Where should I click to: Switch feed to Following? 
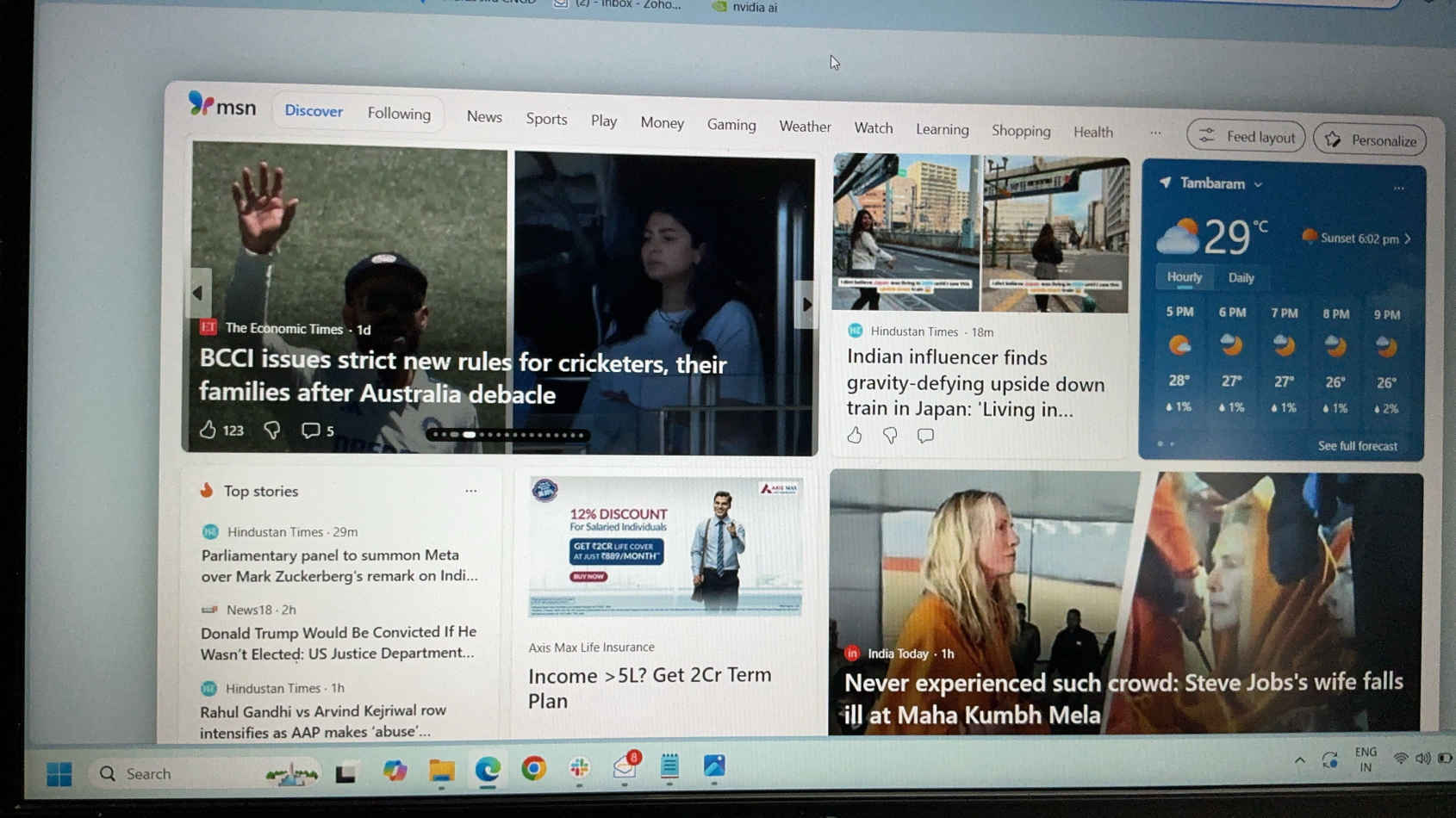(x=399, y=114)
